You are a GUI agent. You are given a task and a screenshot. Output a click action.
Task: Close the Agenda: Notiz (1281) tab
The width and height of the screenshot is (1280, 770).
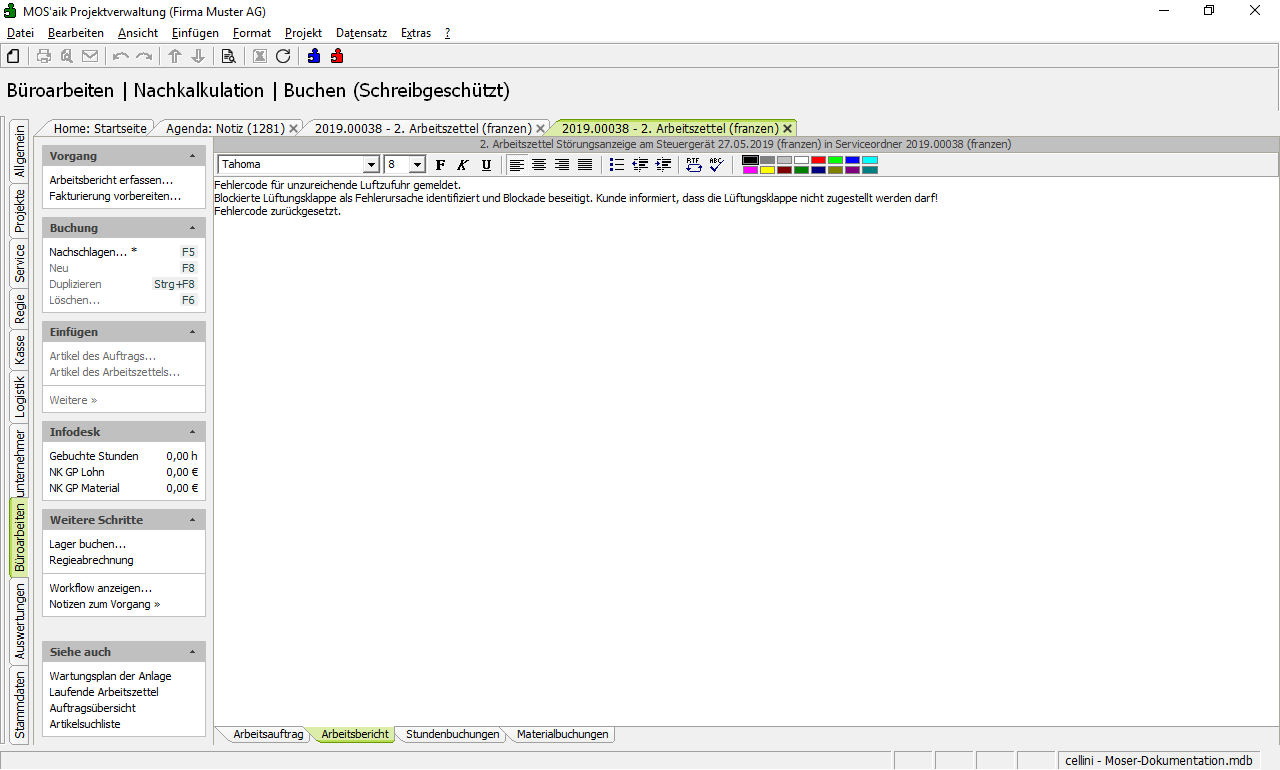(x=293, y=129)
